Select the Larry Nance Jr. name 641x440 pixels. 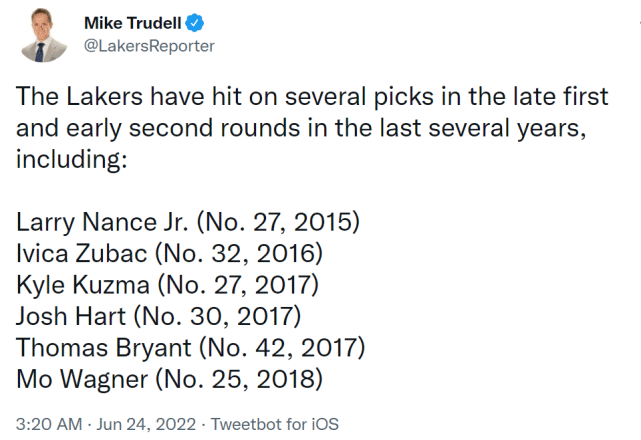tap(103, 223)
